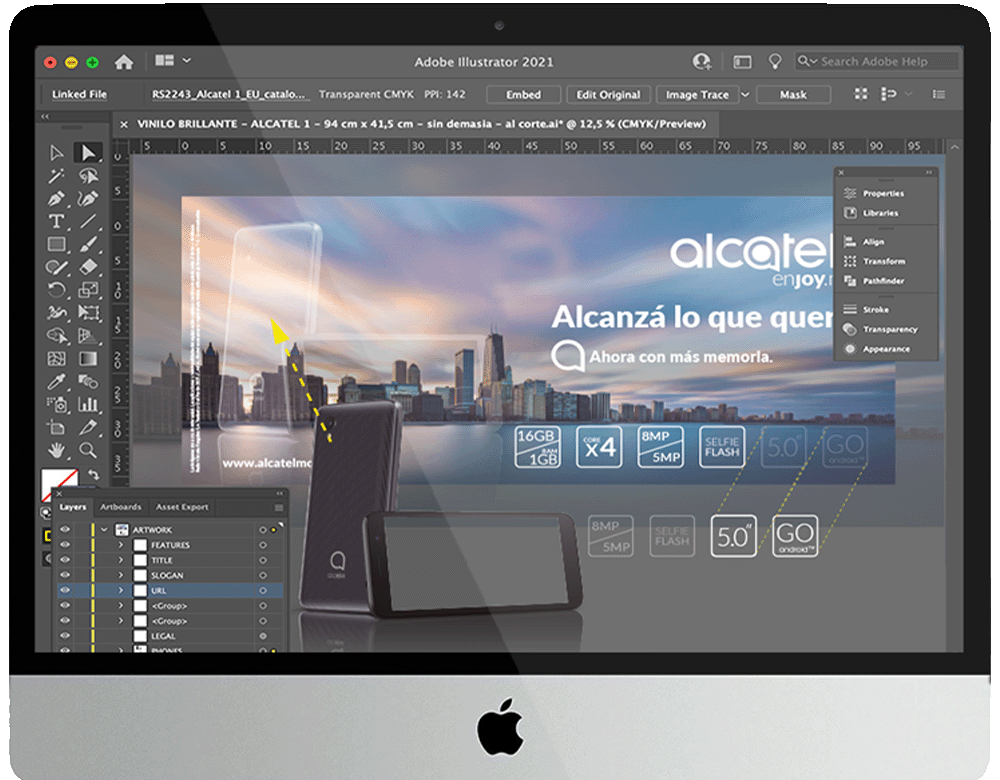Select the Eraser tool
The image size is (1000, 780).
click(x=88, y=267)
